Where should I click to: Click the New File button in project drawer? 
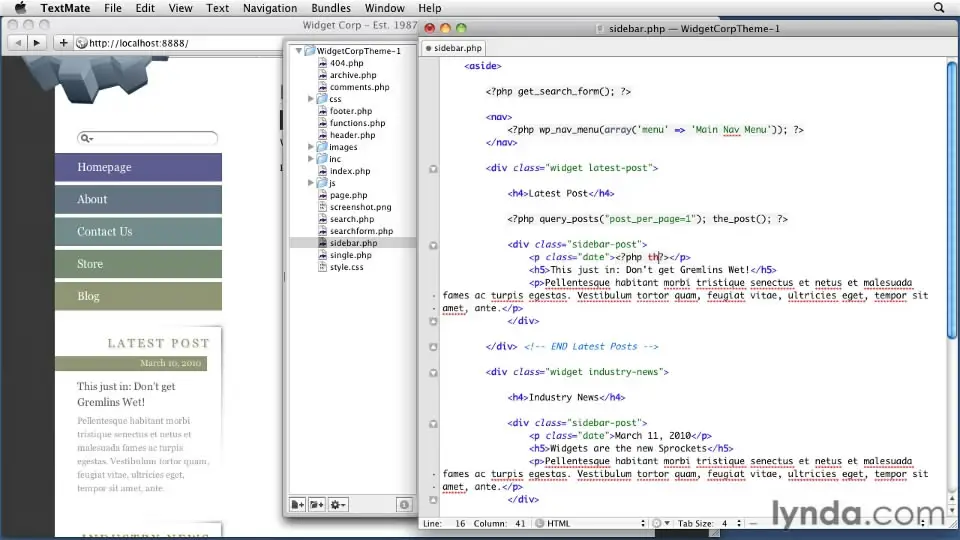[x=298, y=504]
